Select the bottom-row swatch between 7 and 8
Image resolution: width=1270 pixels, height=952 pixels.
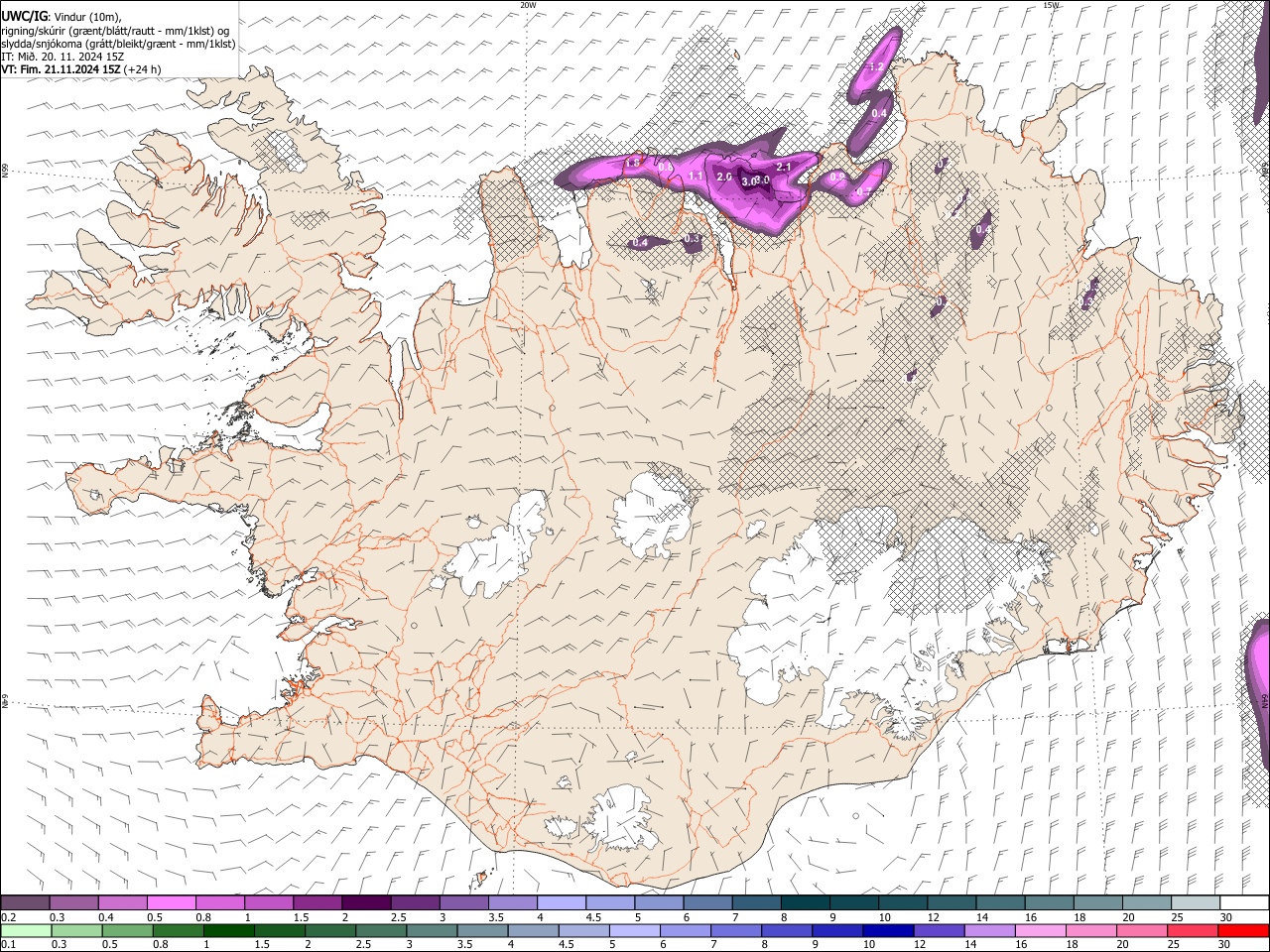736,930
